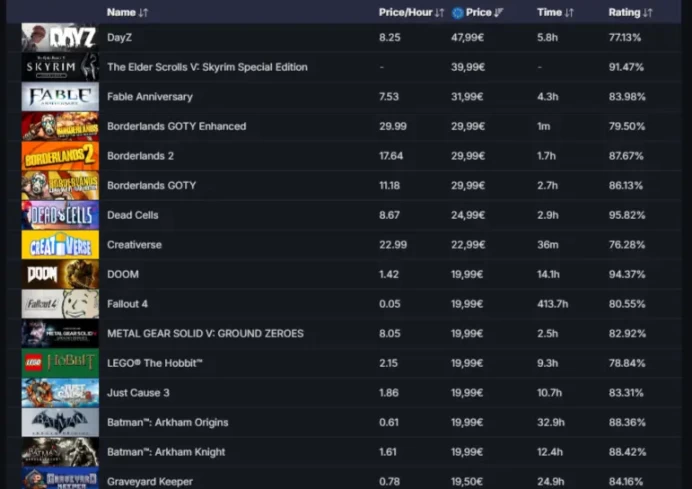Click Batman Arkham Origins playtime 32.9h

click(551, 422)
